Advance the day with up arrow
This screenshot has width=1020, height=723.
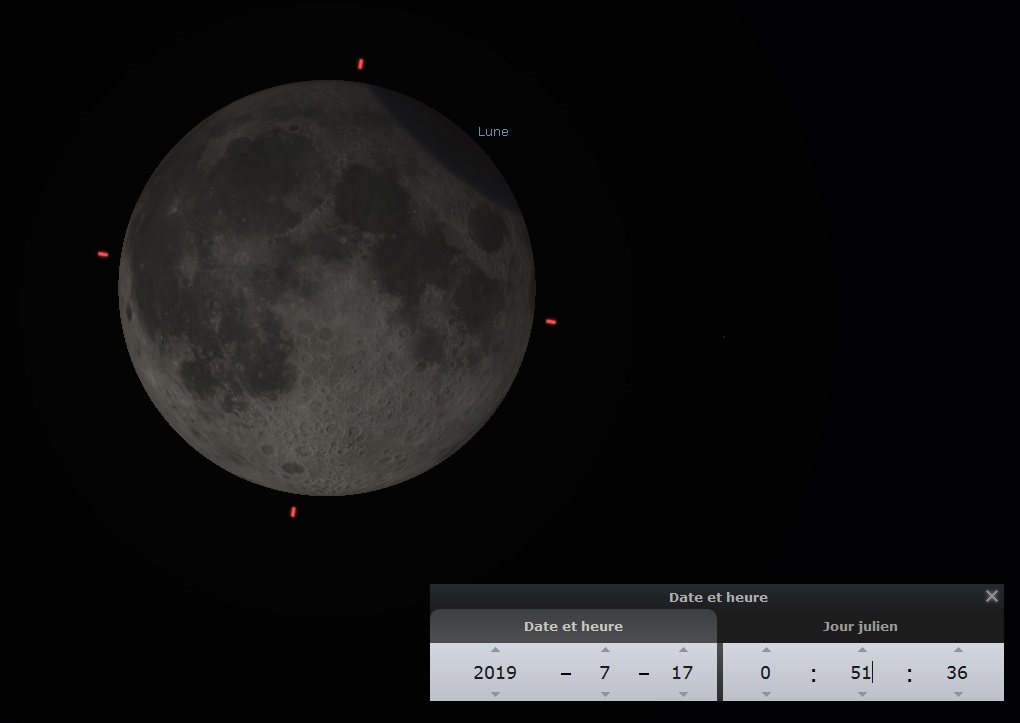click(x=683, y=650)
